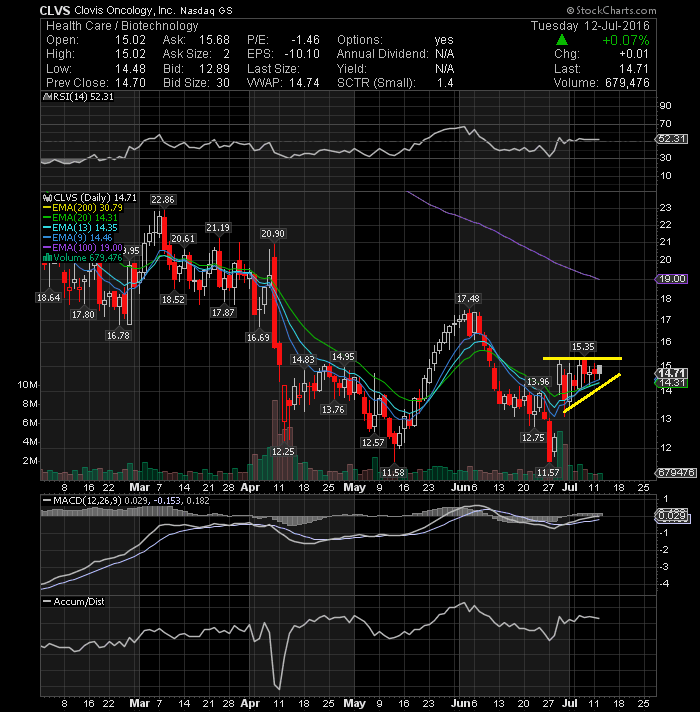Click the 18.52 low annotation
This screenshot has width=700, height=712.
[x=173, y=299]
